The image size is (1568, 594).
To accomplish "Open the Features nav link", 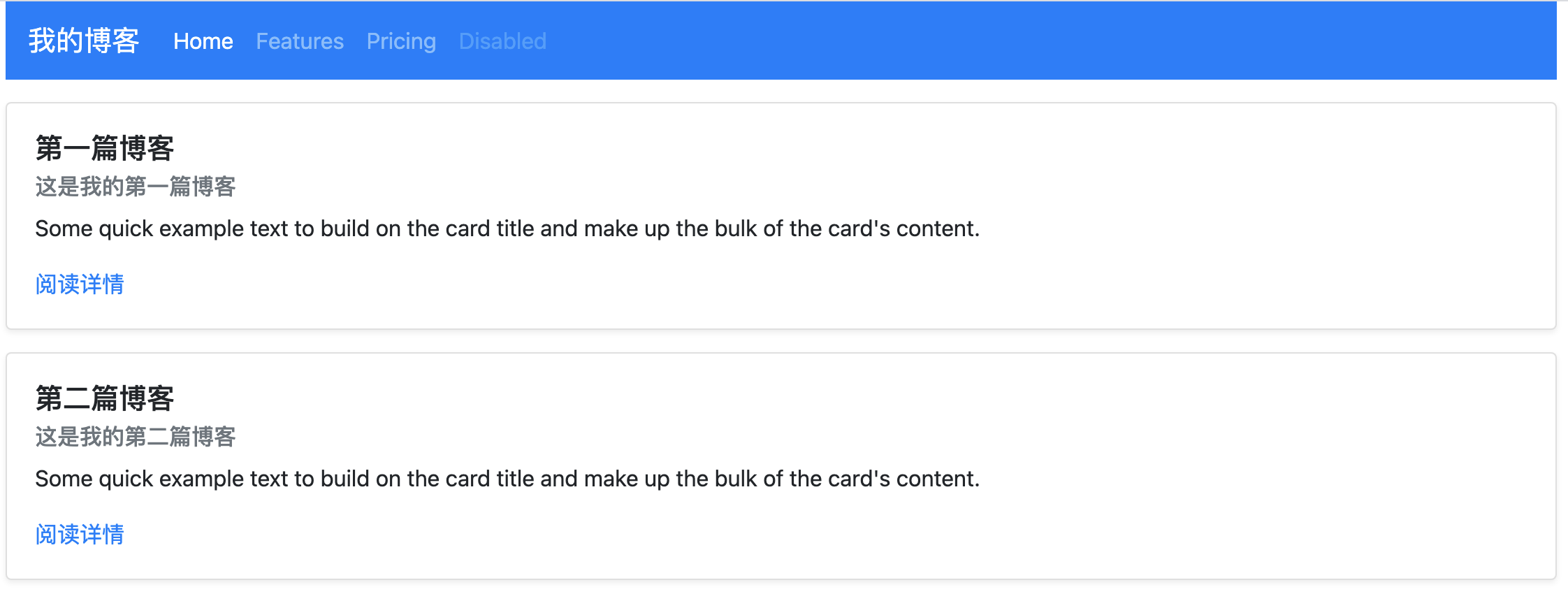I will pos(300,41).
